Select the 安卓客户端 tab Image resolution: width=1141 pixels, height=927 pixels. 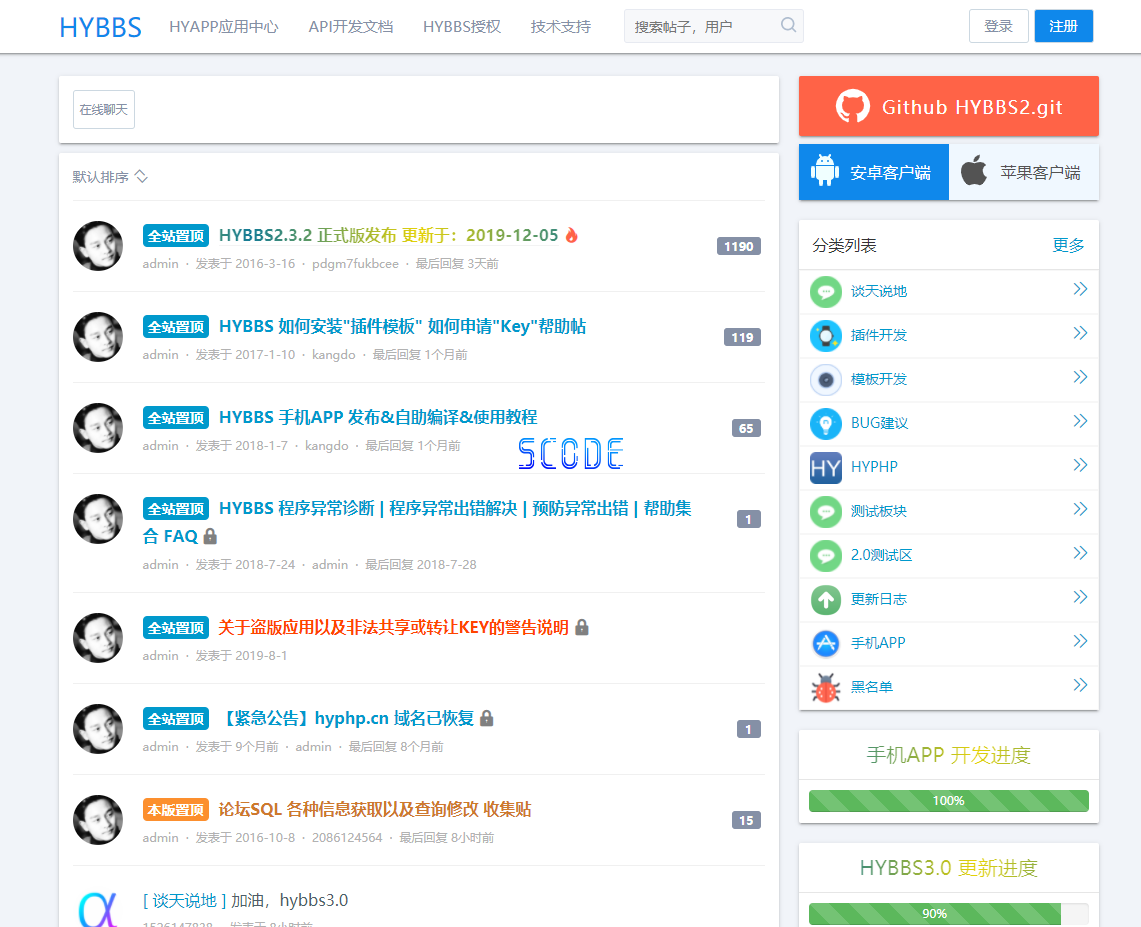(874, 172)
